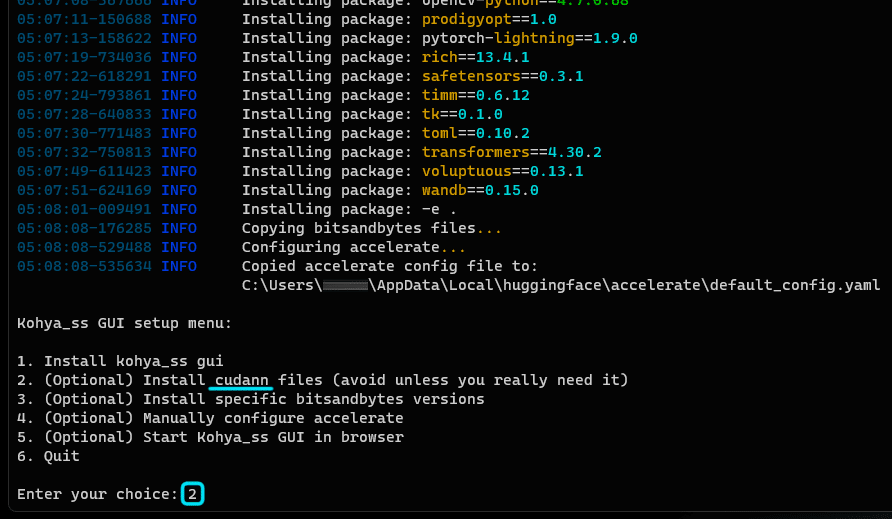Click the default_config.yaml path line
The height and width of the screenshot is (519, 892).
tap(561, 285)
